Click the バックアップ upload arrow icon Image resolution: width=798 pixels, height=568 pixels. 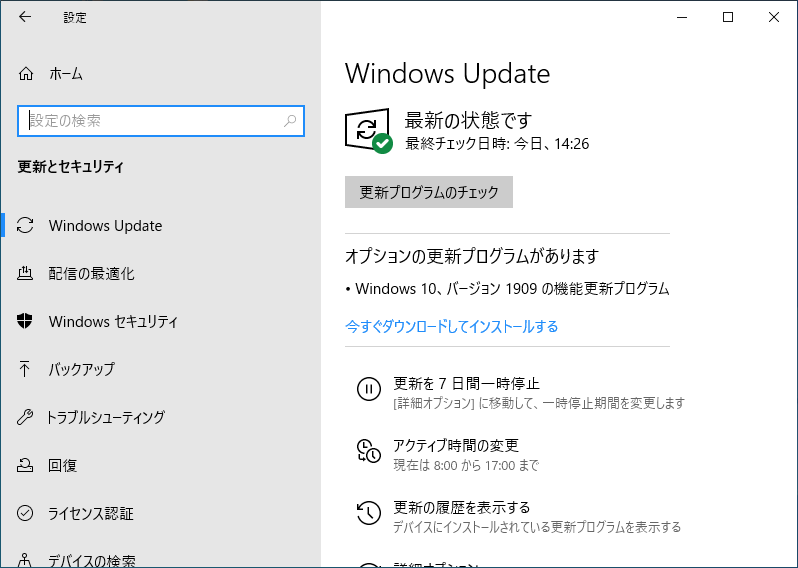coord(24,369)
